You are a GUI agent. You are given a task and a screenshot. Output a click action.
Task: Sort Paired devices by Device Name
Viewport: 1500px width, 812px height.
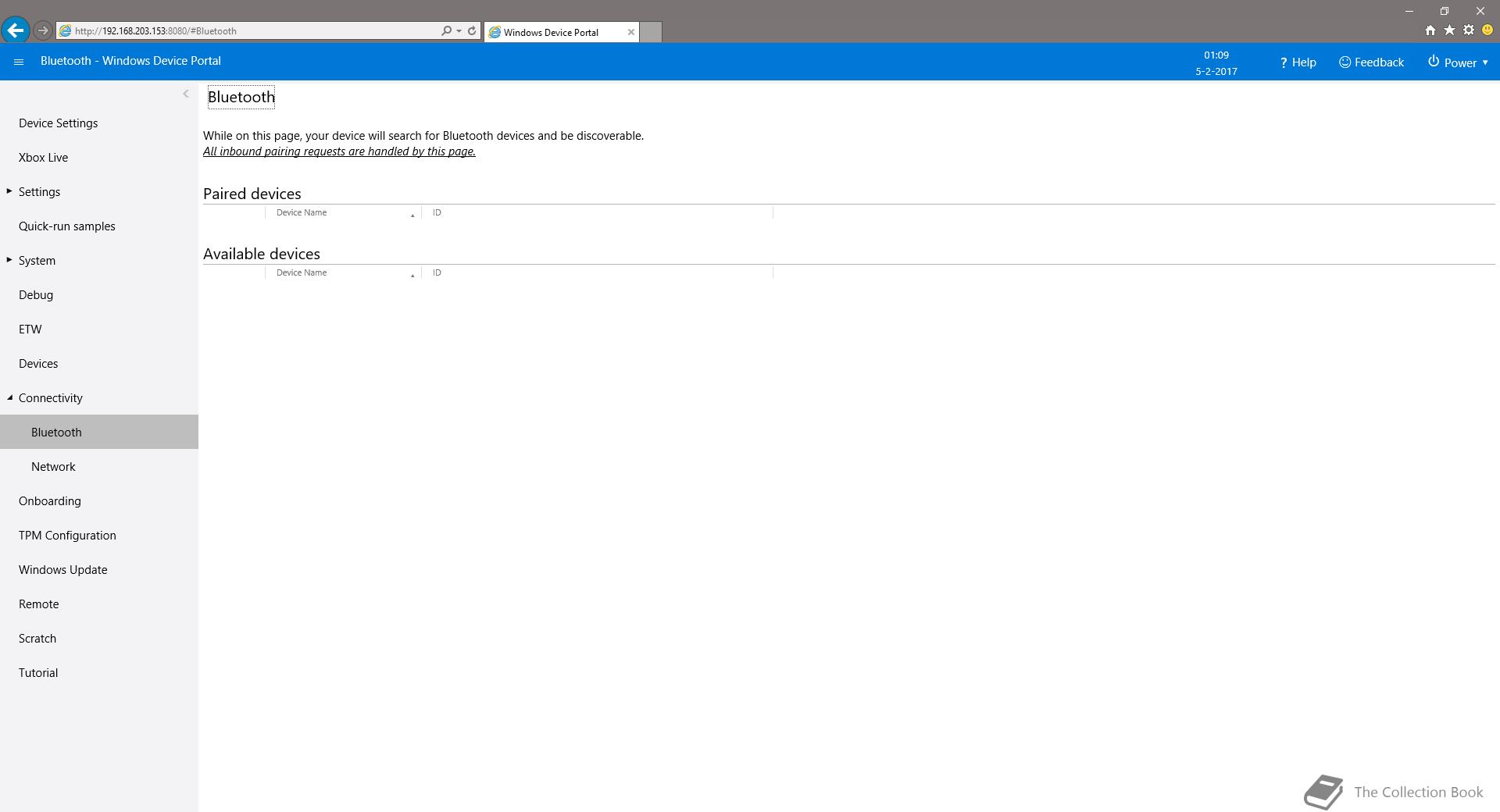click(x=344, y=212)
